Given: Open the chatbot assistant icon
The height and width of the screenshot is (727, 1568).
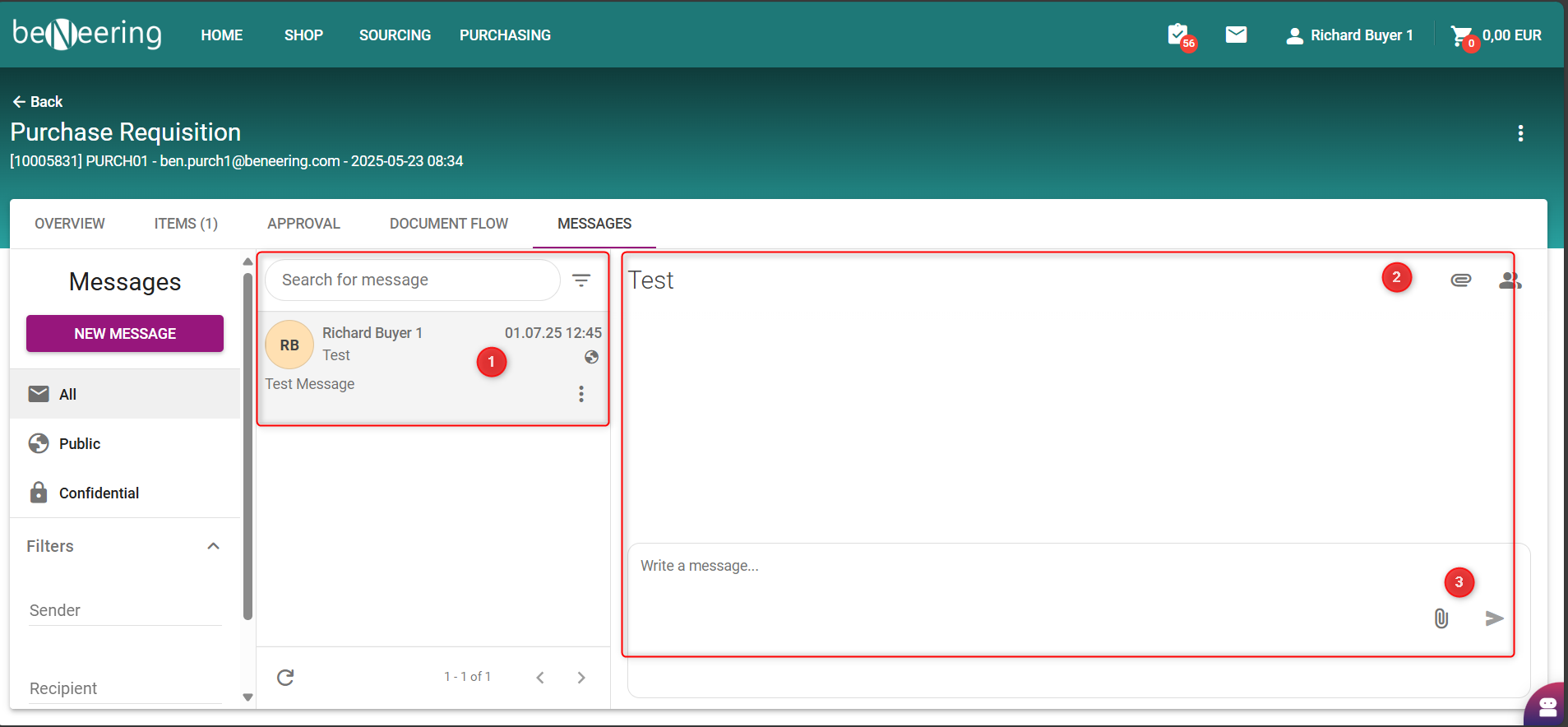Looking at the screenshot, I should [x=1547, y=706].
